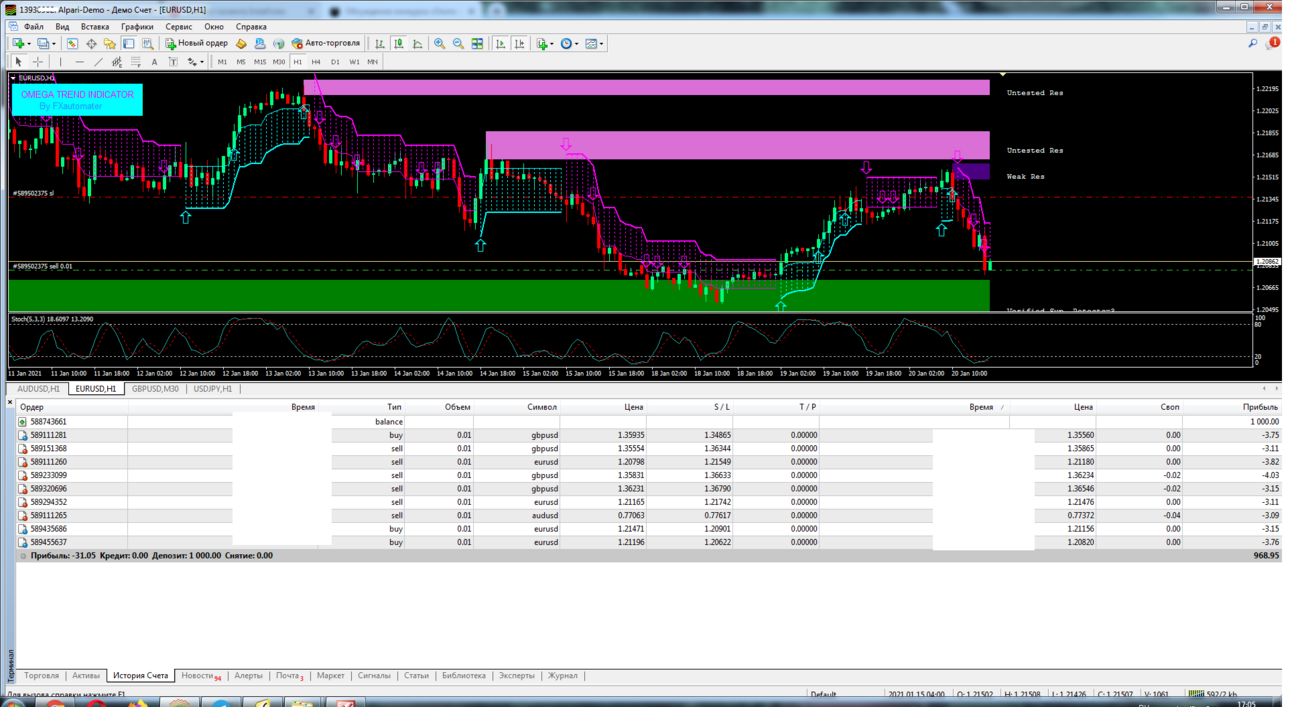This screenshot has height=707, width=1290.
Task: Open the new chart toolbar icon
Action: tap(18, 44)
